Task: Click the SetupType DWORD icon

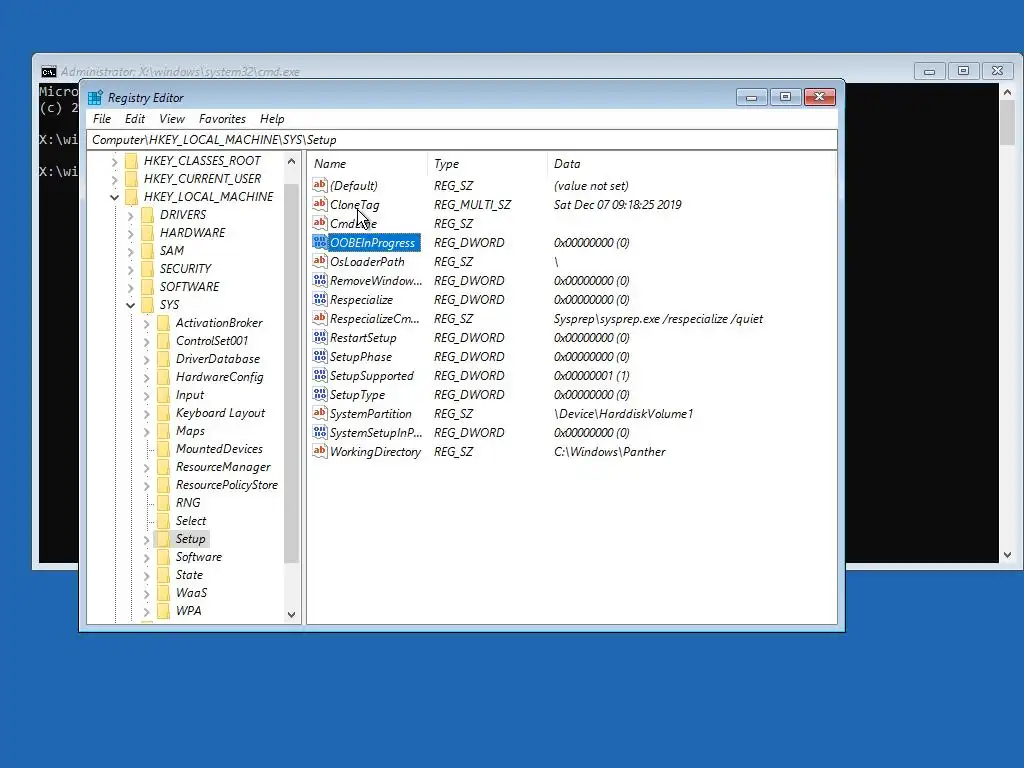Action: click(x=319, y=394)
